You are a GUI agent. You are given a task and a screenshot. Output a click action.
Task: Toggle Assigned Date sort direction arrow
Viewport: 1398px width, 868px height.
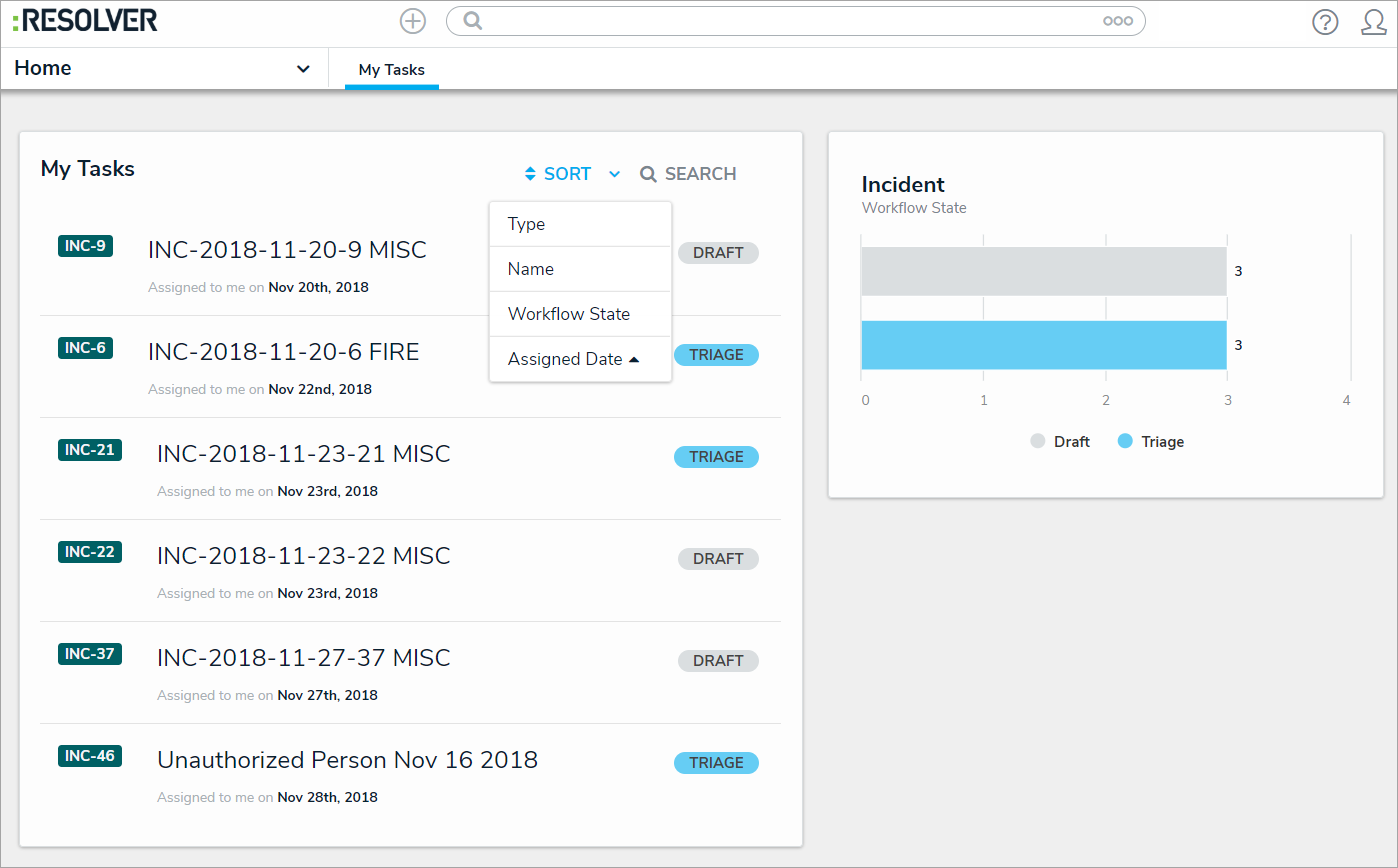coord(634,359)
